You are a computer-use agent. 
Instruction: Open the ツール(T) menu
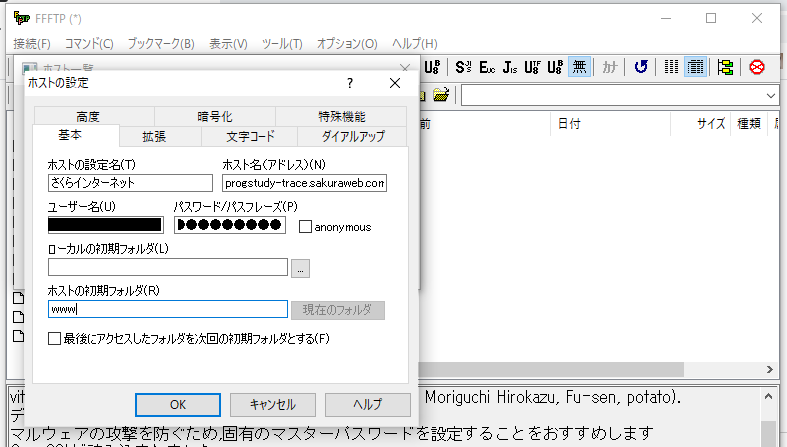282,44
